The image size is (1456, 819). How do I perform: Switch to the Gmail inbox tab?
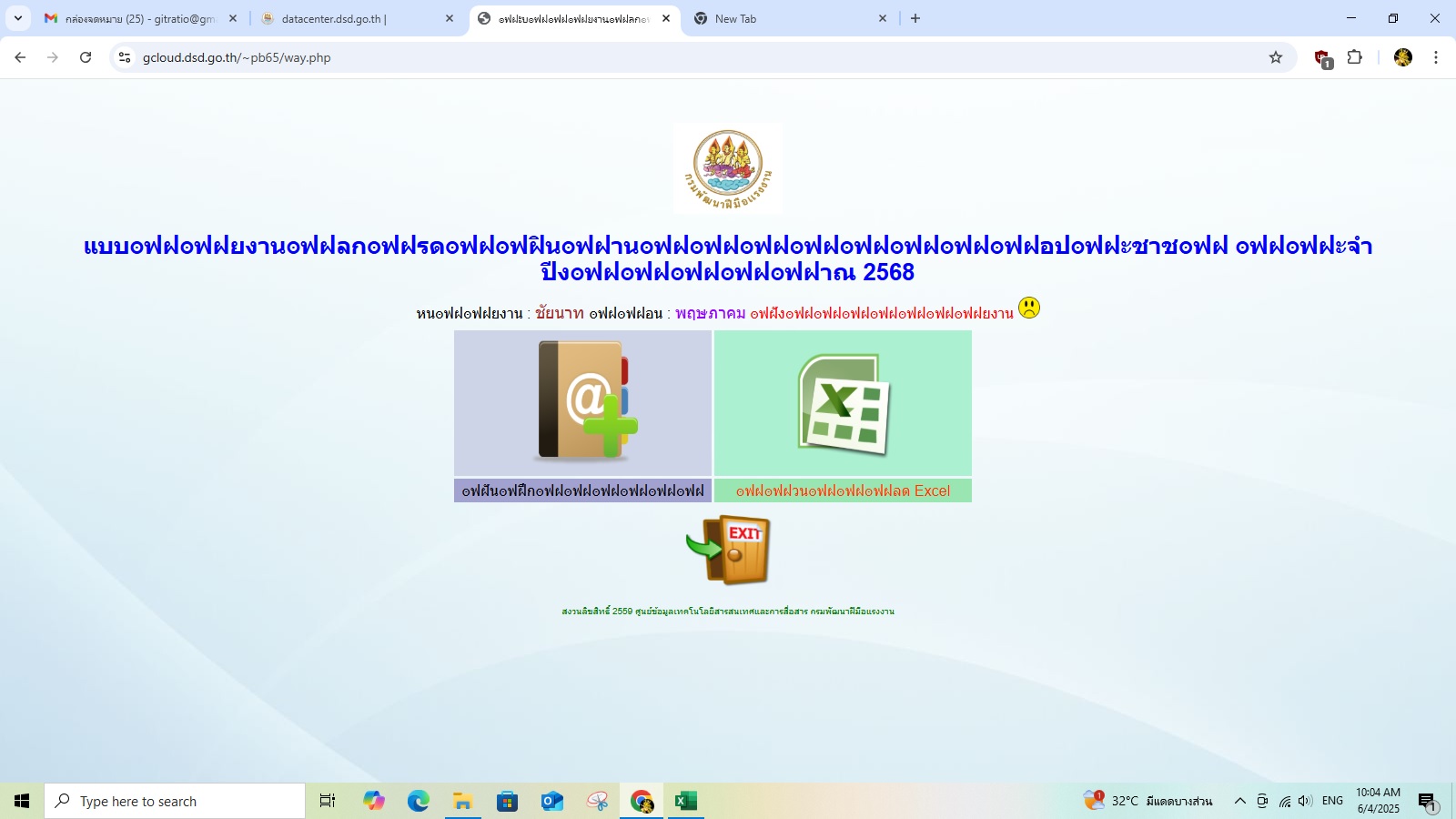(141, 18)
